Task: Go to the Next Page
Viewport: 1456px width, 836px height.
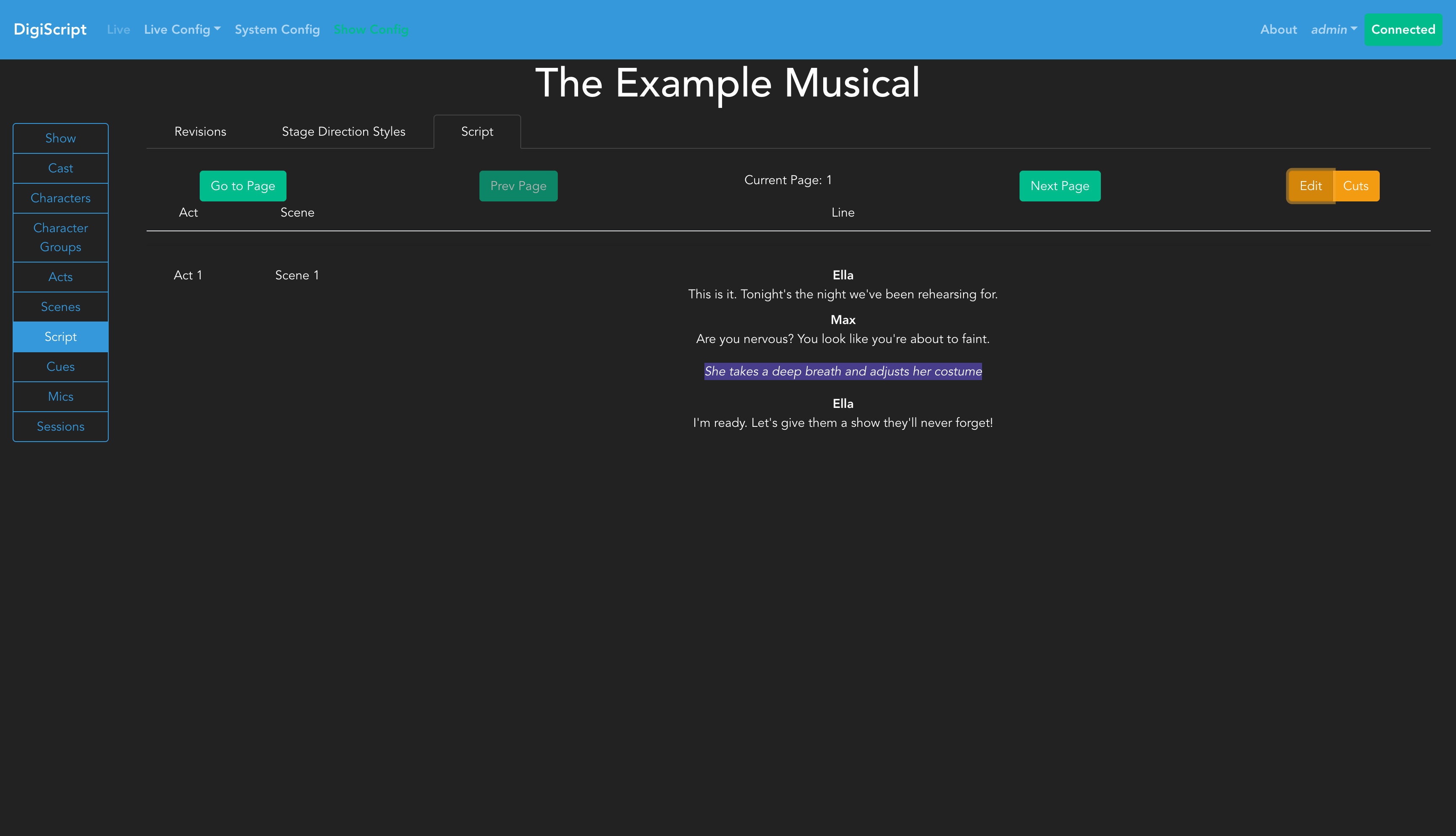Action: point(1060,185)
